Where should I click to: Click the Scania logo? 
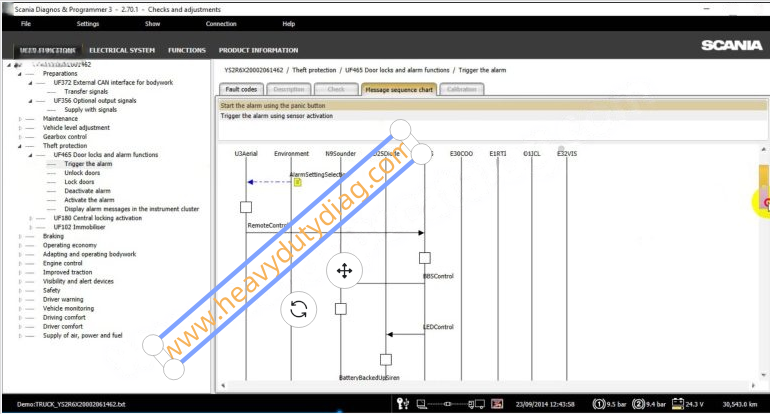[x=731, y=45]
